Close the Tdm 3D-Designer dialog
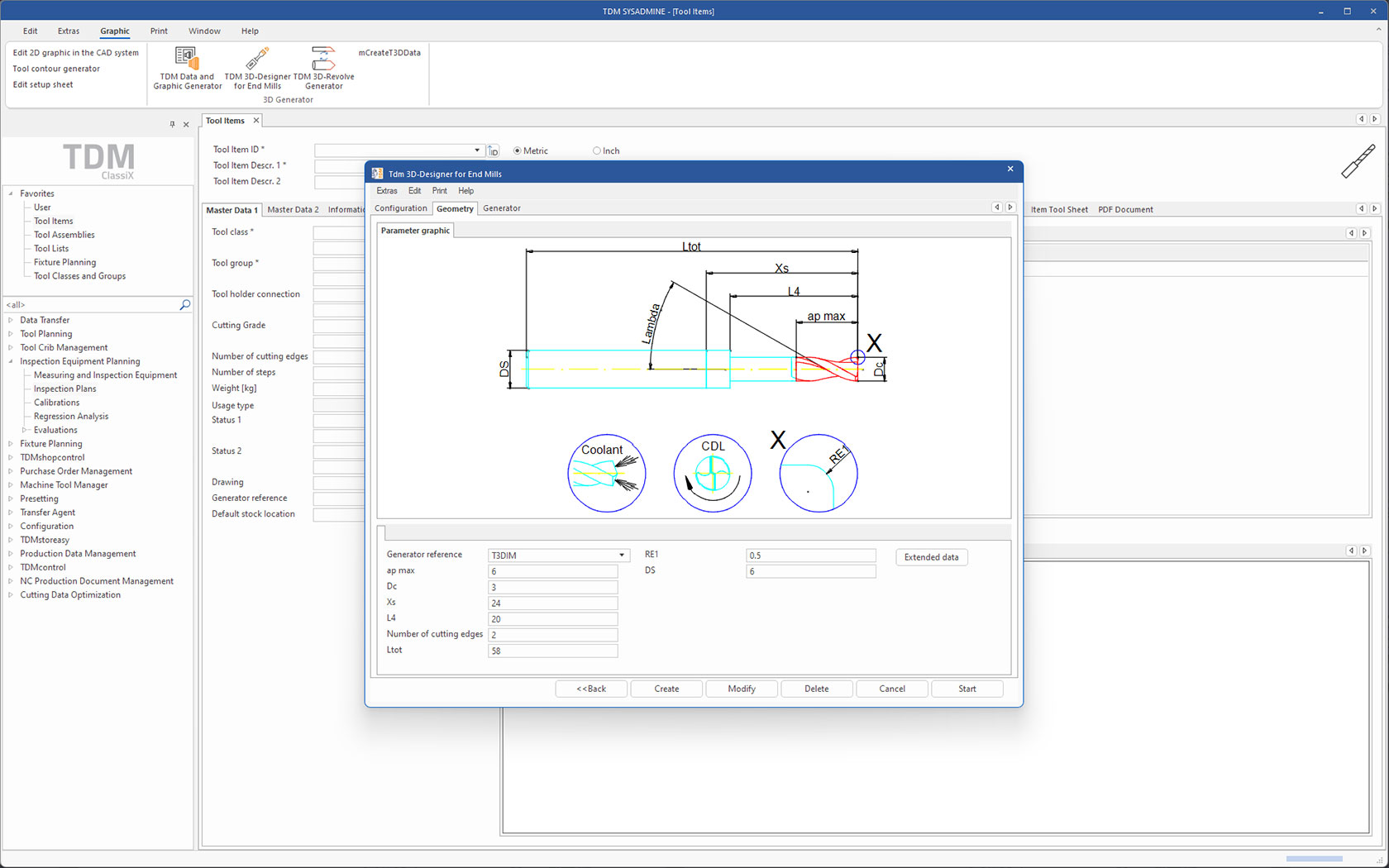This screenshot has width=1389, height=868. coord(1010,169)
